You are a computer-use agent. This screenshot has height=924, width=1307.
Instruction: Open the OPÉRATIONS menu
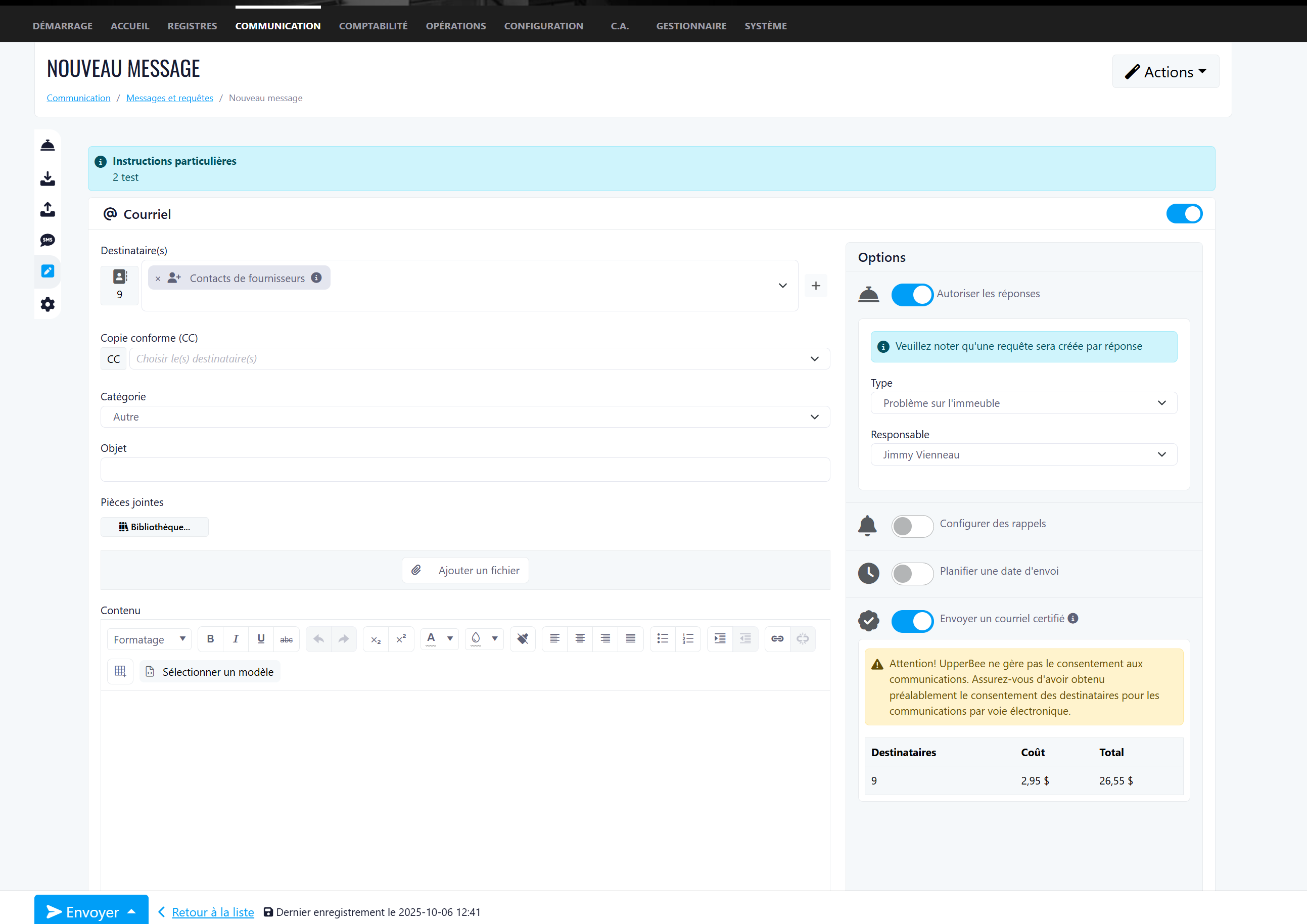(455, 26)
